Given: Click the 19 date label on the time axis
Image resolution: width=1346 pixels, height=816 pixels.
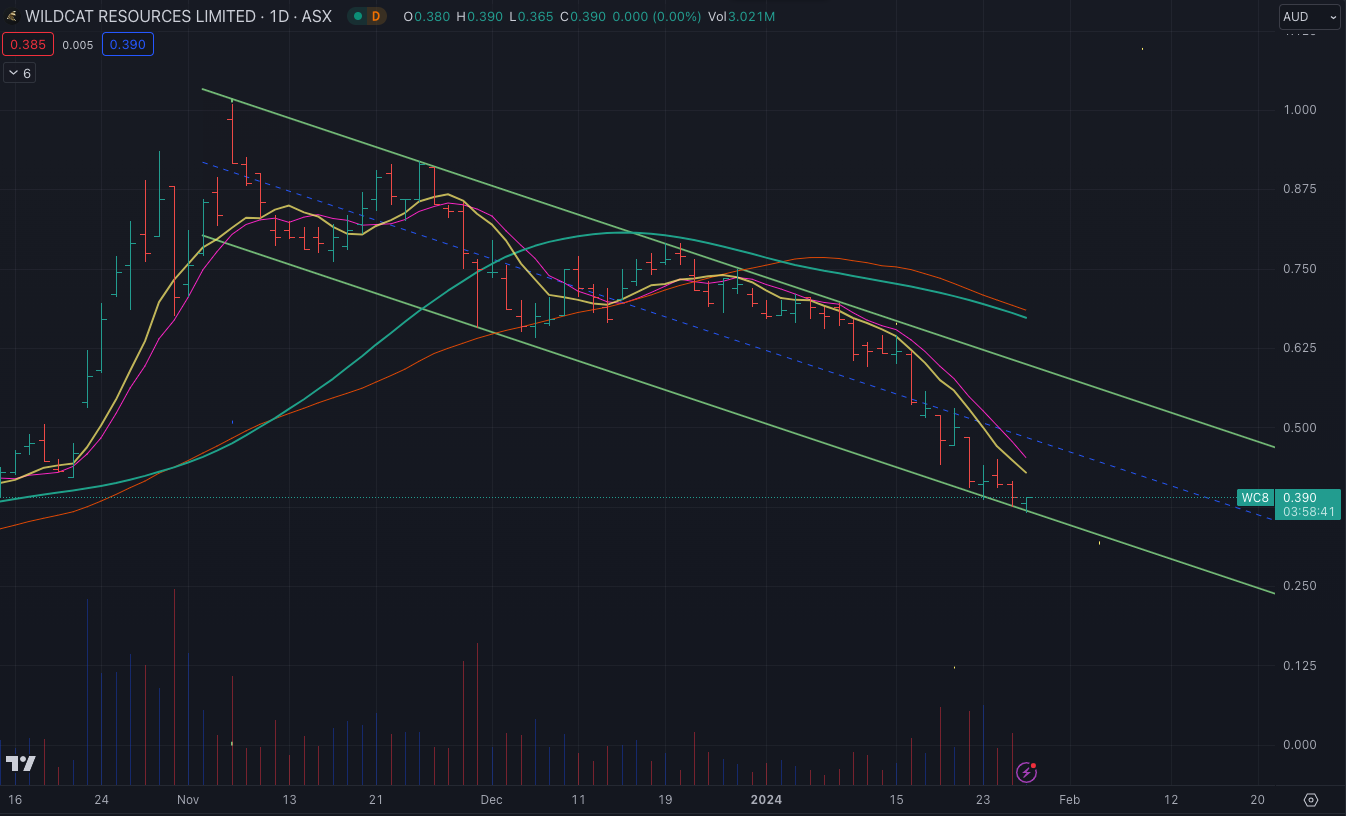Looking at the screenshot, I should point(665,800).
